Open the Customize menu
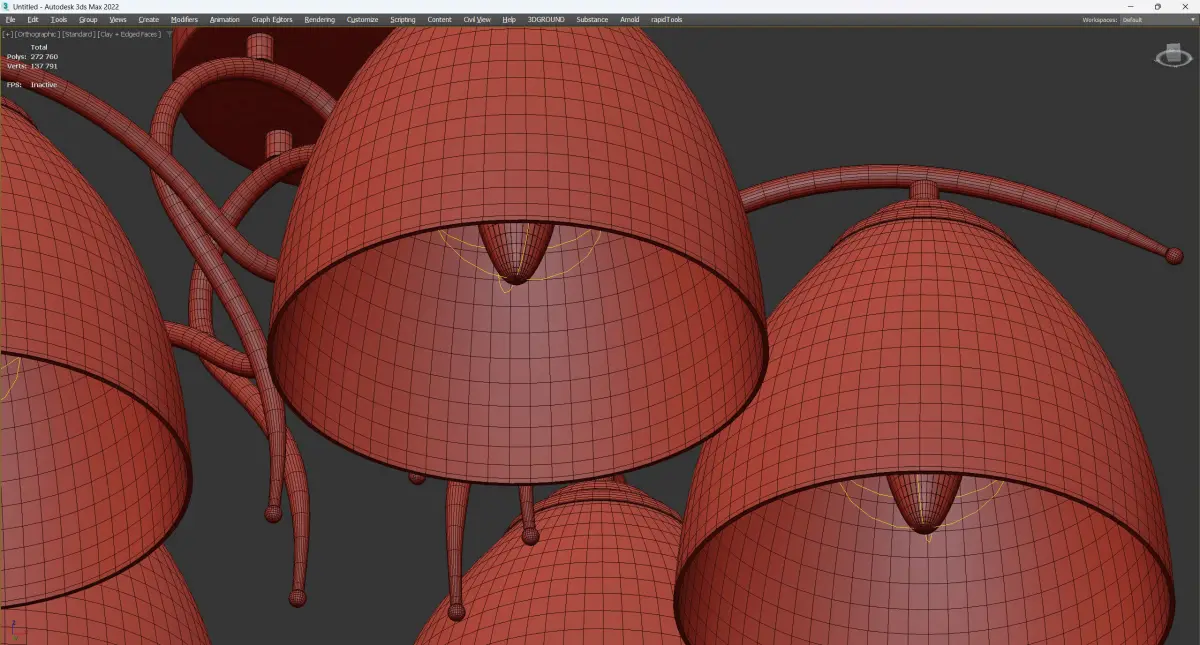 tap(363, 19)
